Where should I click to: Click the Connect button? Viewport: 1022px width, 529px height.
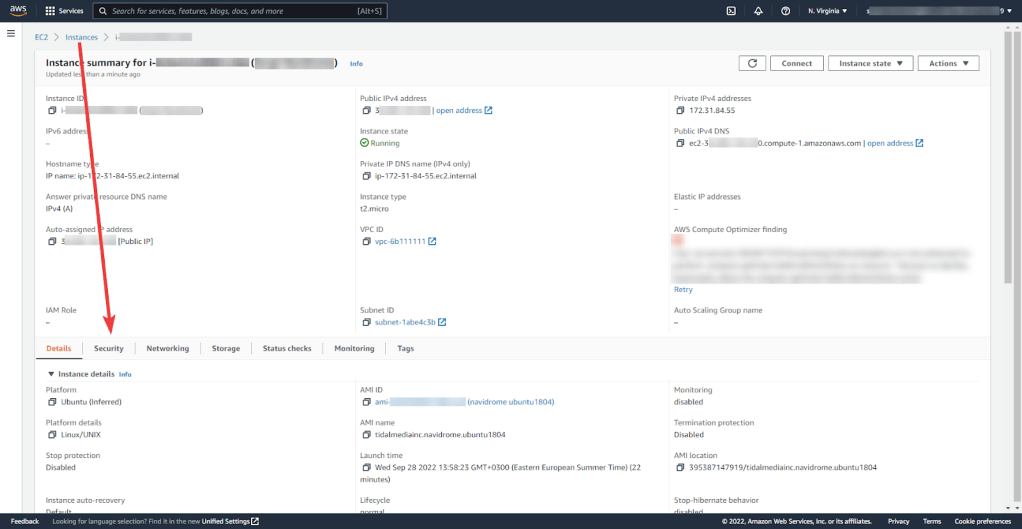click(x=796, y=63)
